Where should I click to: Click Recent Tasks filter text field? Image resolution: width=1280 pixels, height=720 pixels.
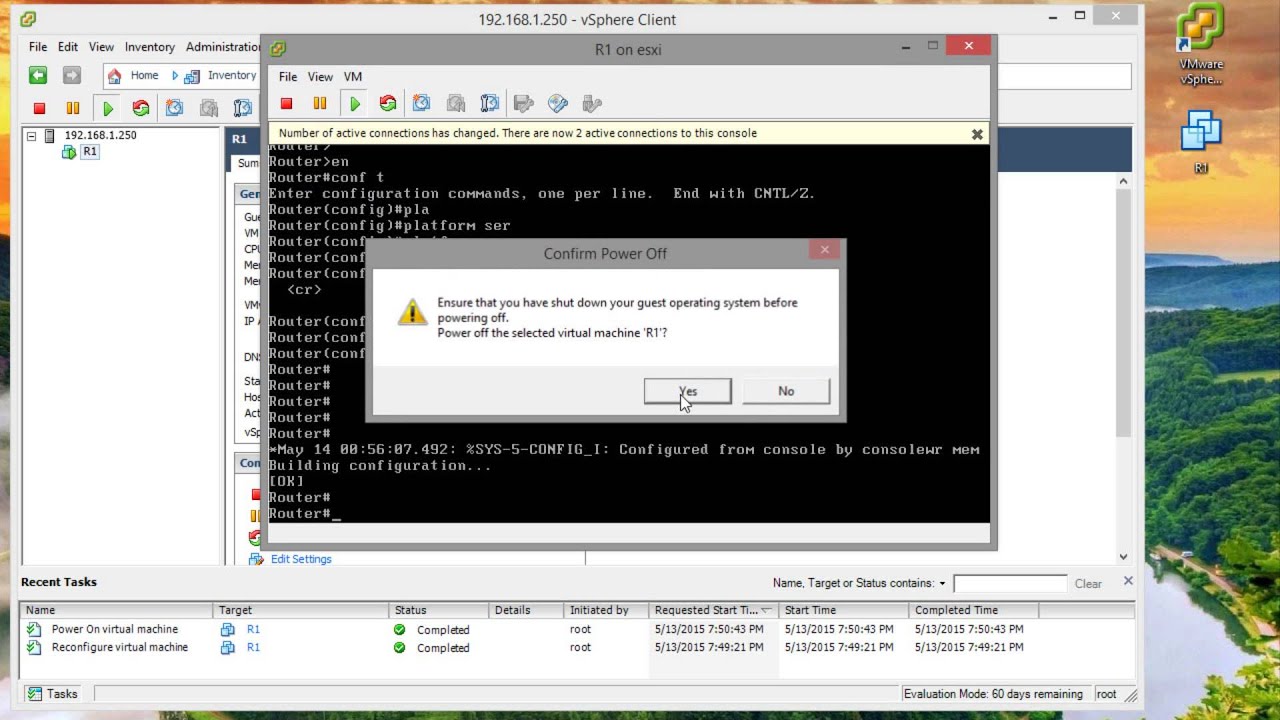tap(1010, 584)
